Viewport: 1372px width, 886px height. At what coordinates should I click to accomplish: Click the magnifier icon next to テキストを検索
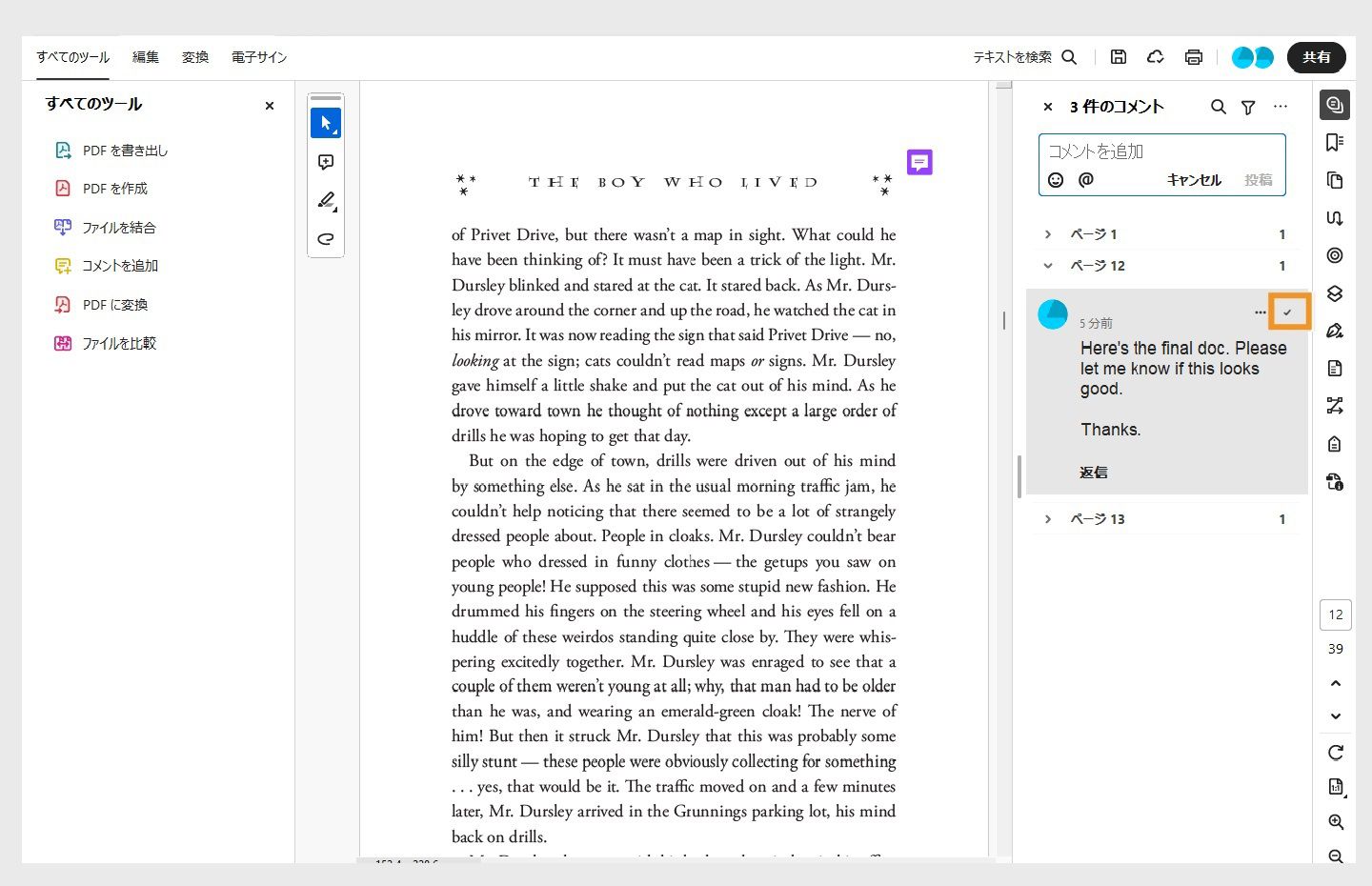(1069, 57)
